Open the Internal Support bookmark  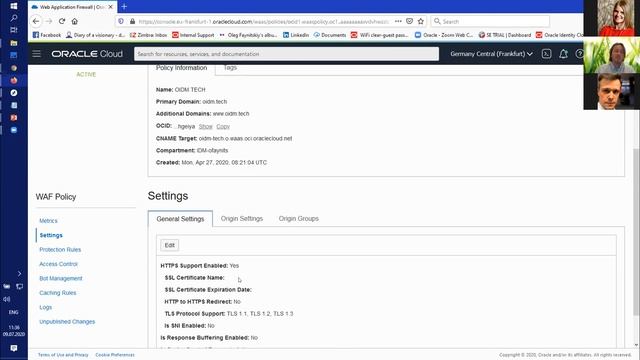193,35
